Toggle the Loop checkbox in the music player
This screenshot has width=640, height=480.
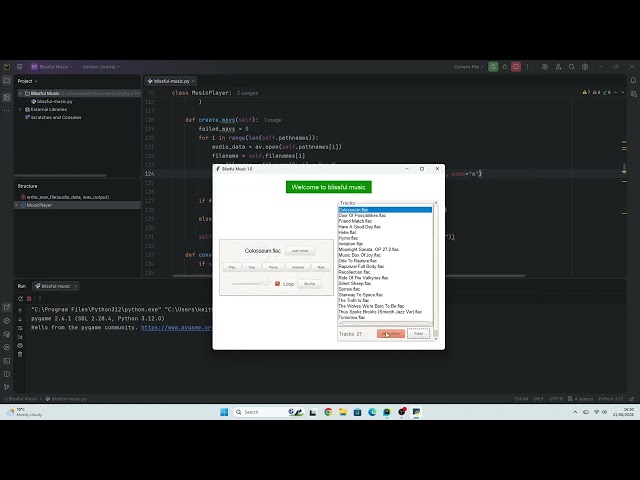[278, 284]
